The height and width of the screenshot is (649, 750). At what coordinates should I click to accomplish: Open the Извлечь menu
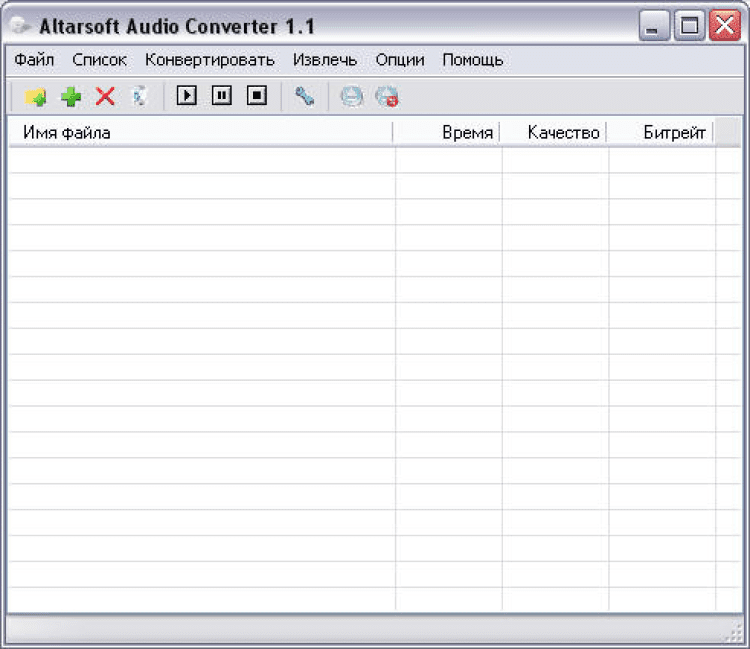click(x=325, y=60)
